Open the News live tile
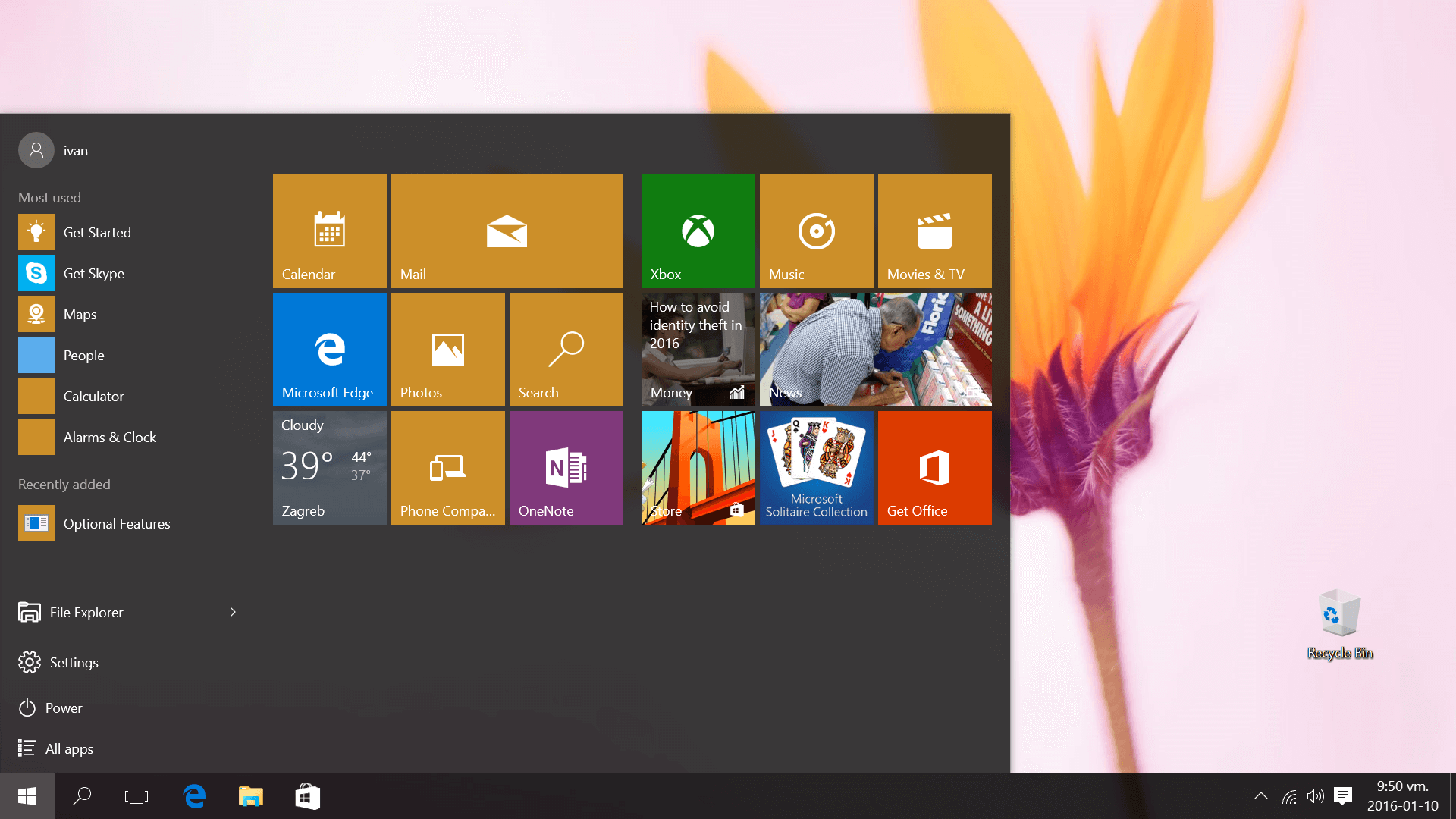 [875, 350]
